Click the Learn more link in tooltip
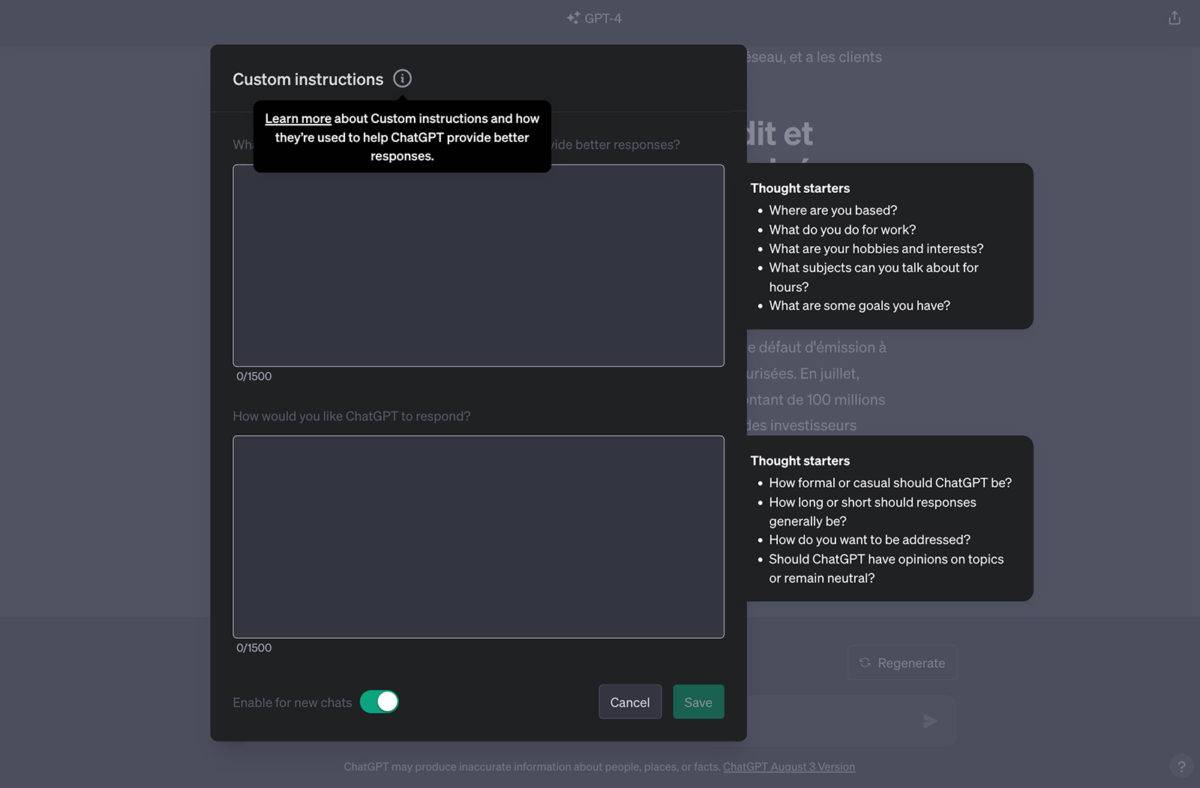 pos(298,118)
